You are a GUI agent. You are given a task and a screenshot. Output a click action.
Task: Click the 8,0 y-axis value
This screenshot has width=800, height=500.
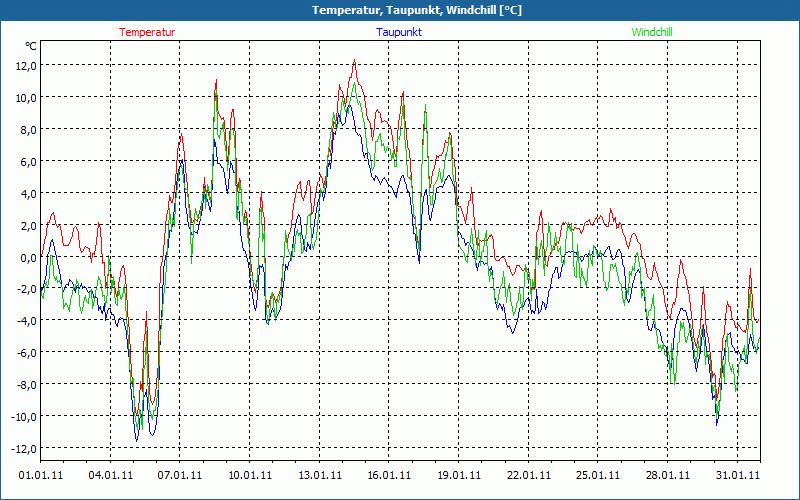(x=29, y=130)
